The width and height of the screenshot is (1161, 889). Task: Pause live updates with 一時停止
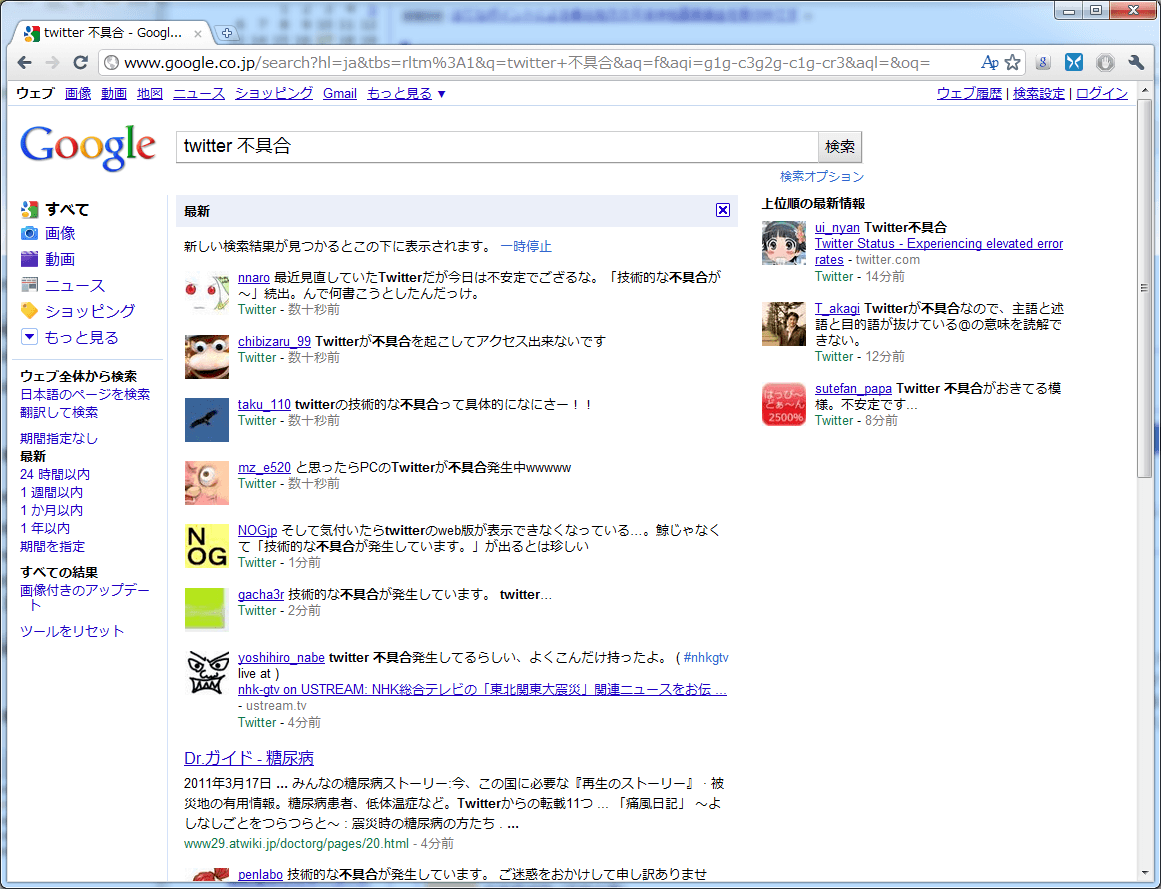[526, 246]
